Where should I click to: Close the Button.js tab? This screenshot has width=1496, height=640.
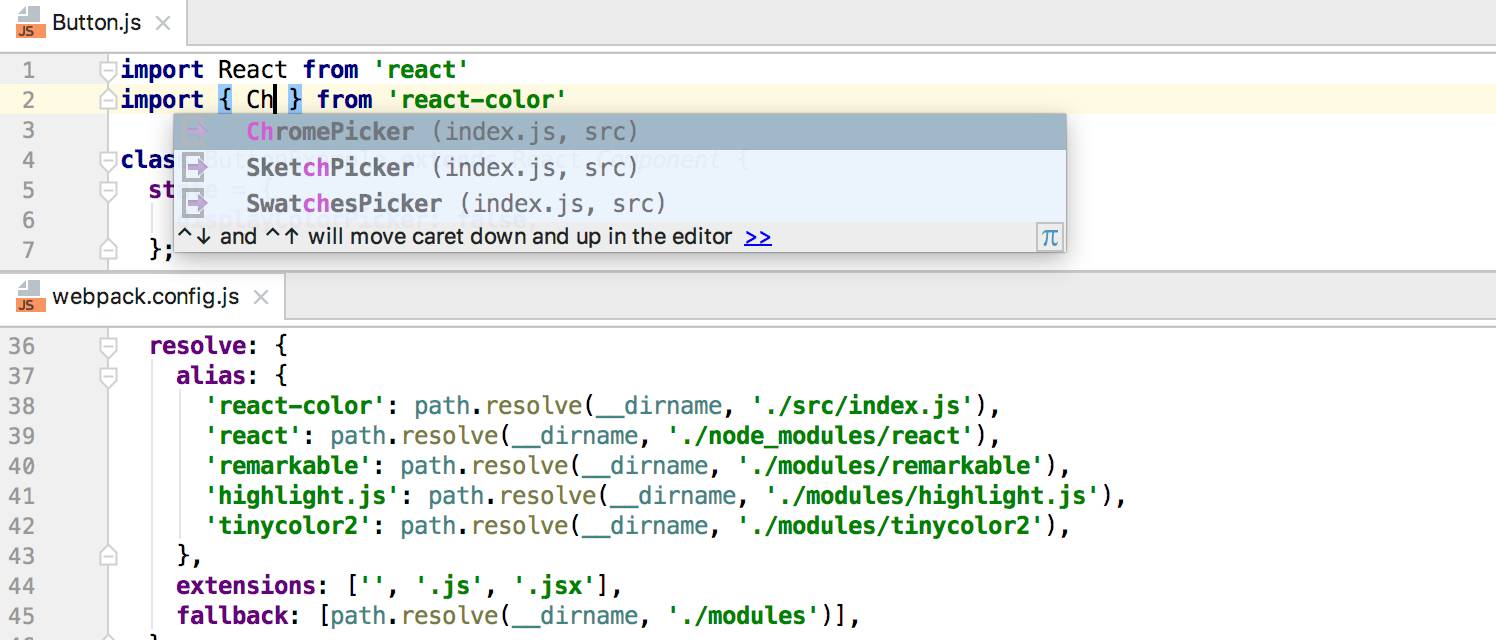164,23
